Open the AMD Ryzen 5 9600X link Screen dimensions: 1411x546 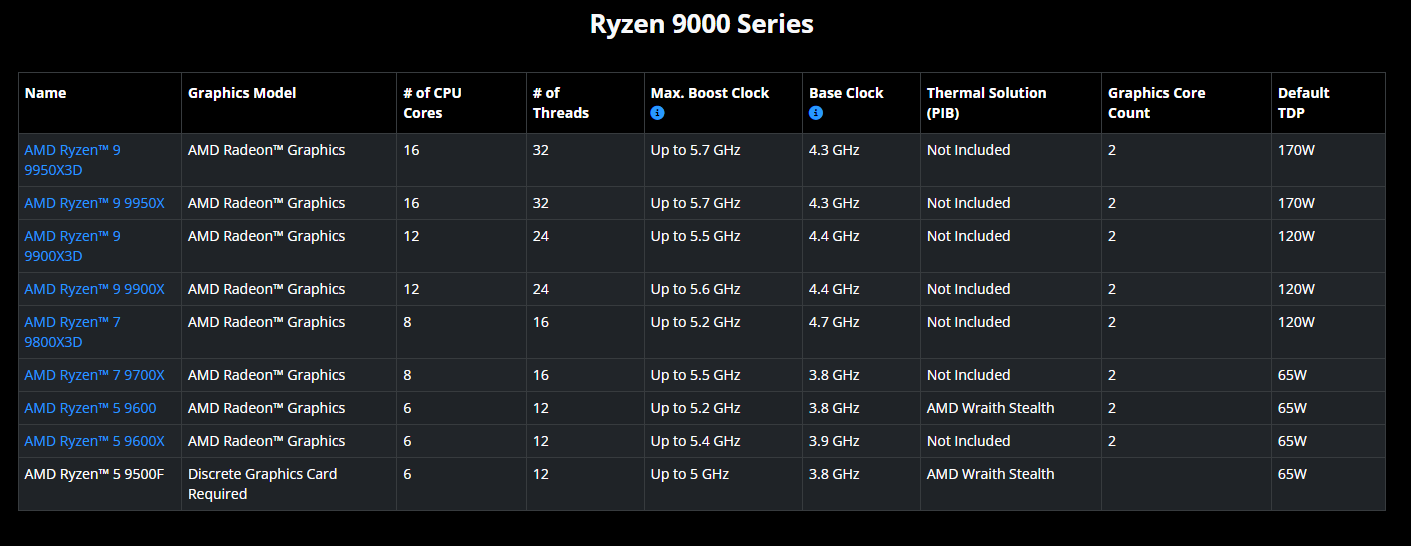coord(94,441)
